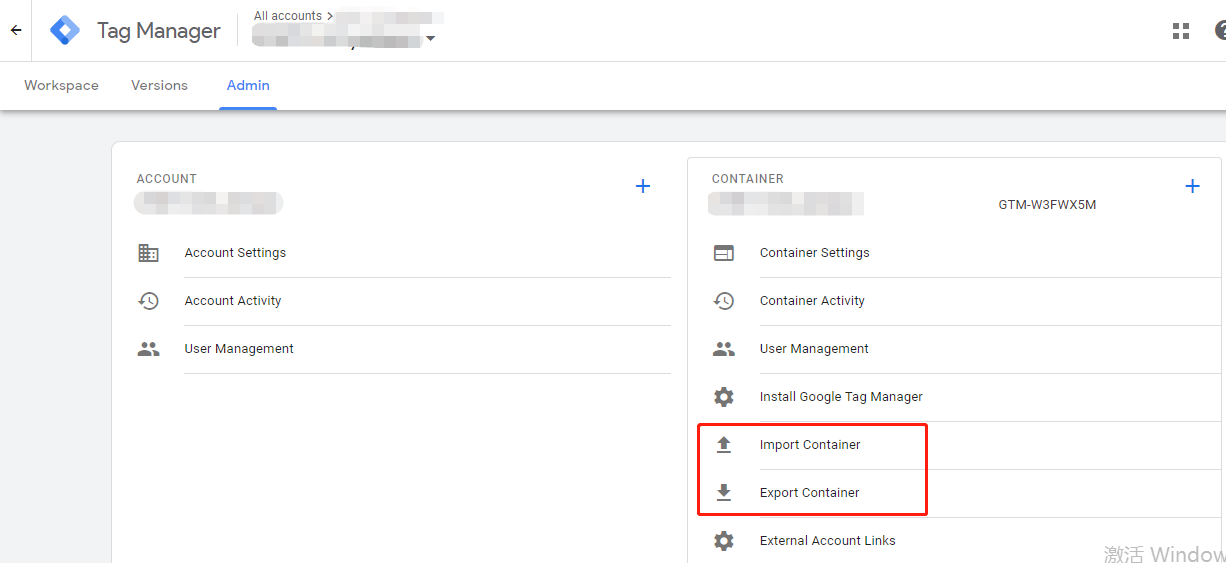Click the External Account Links gear icon

click(x=723, y=541)
